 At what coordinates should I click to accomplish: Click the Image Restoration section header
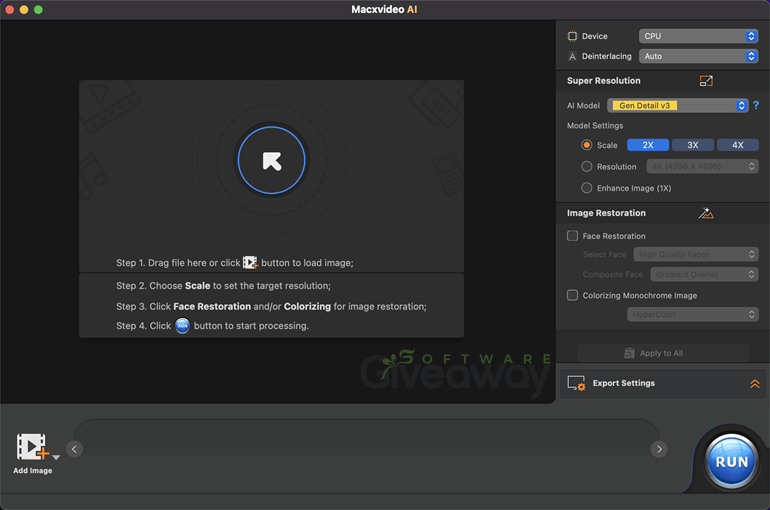(x=606, y=213)
